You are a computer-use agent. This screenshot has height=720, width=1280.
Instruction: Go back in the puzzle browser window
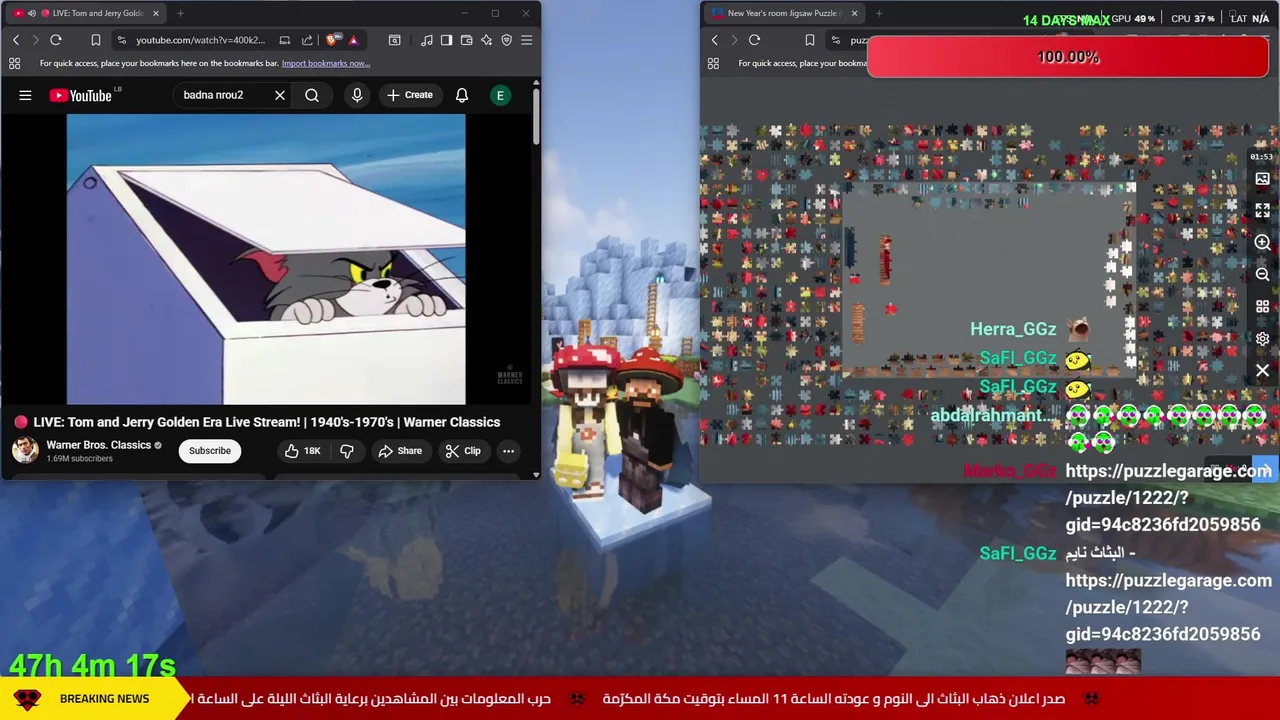coord(714,40)
